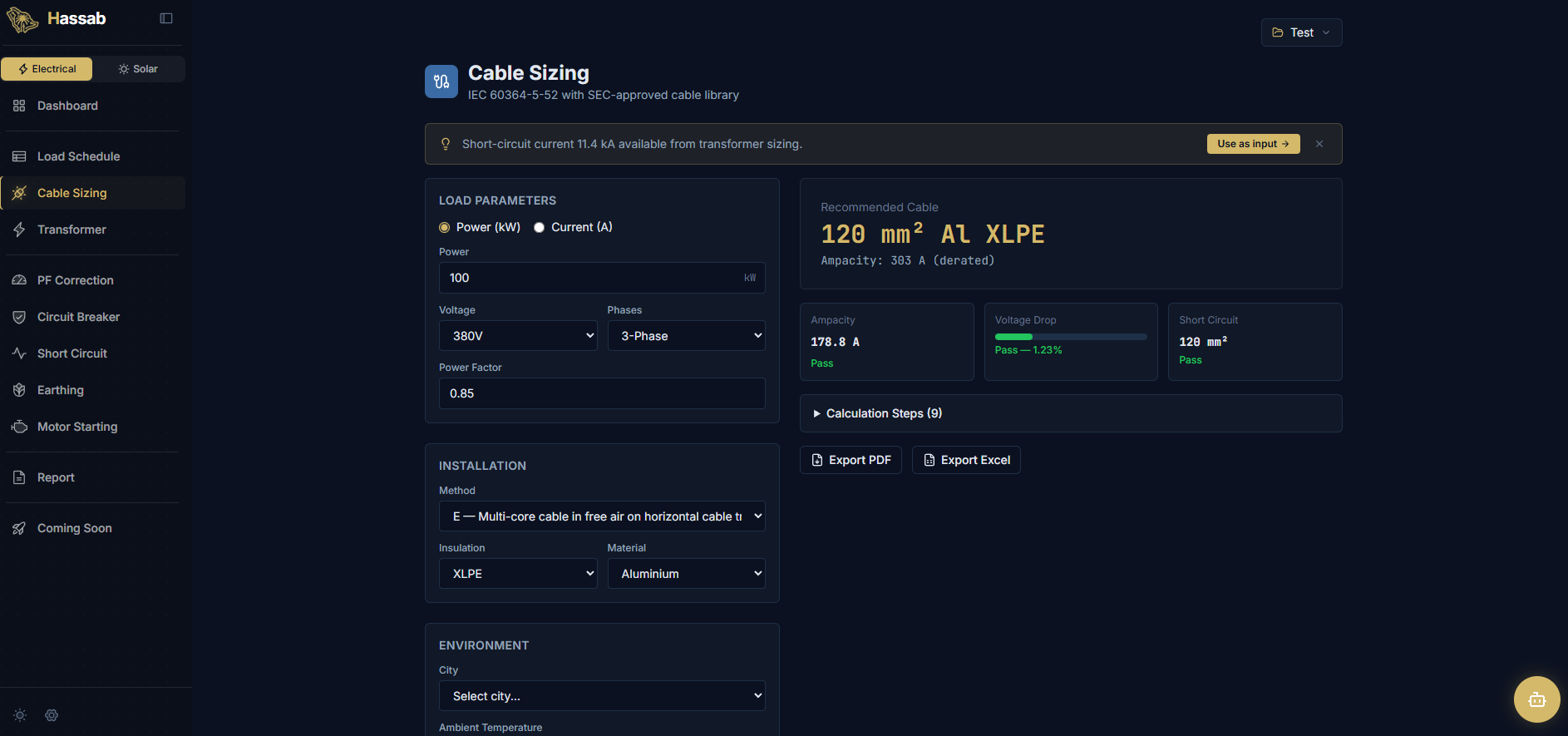Open the Material Aluminium dropdown
1568x736 pixels.
pyautogui.click(x=687, y=574)
